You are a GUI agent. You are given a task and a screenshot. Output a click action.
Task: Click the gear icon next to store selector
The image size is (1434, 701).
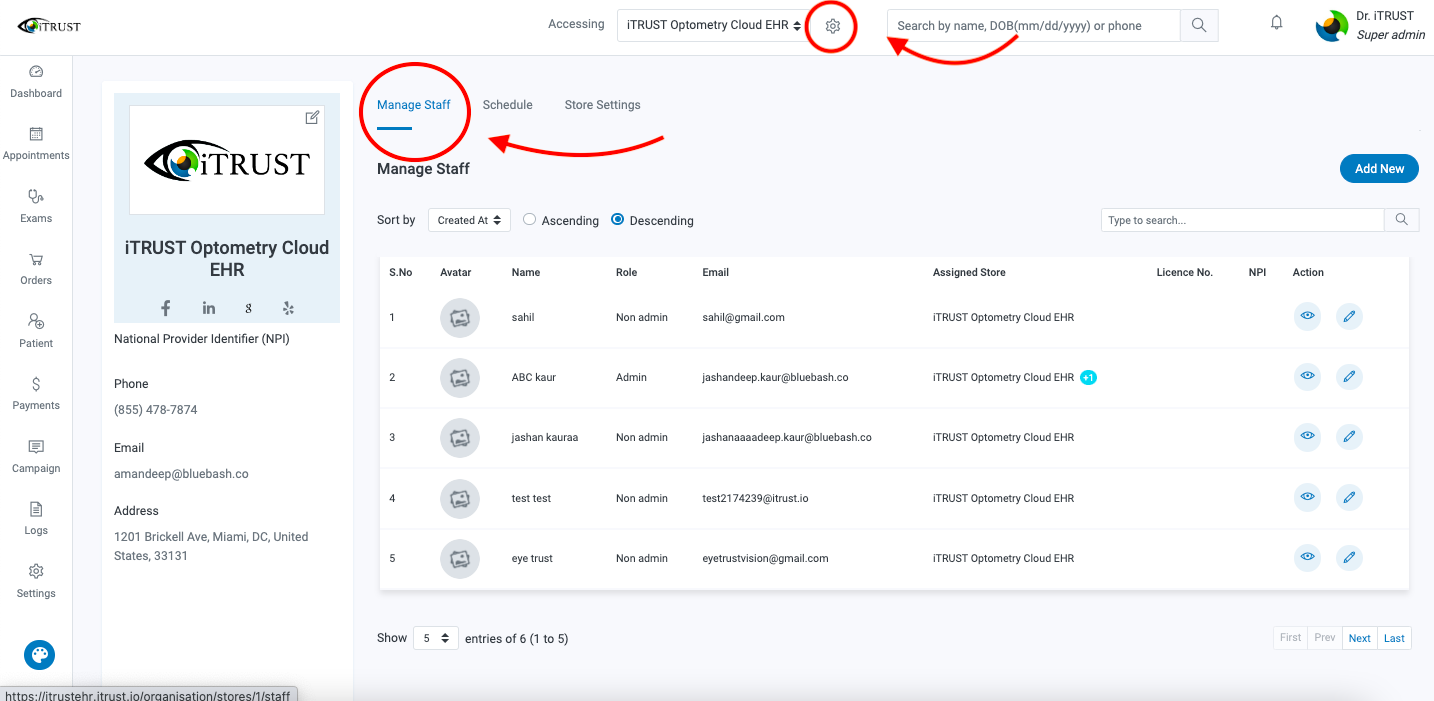pyautogui.click(x=833, y=26)
